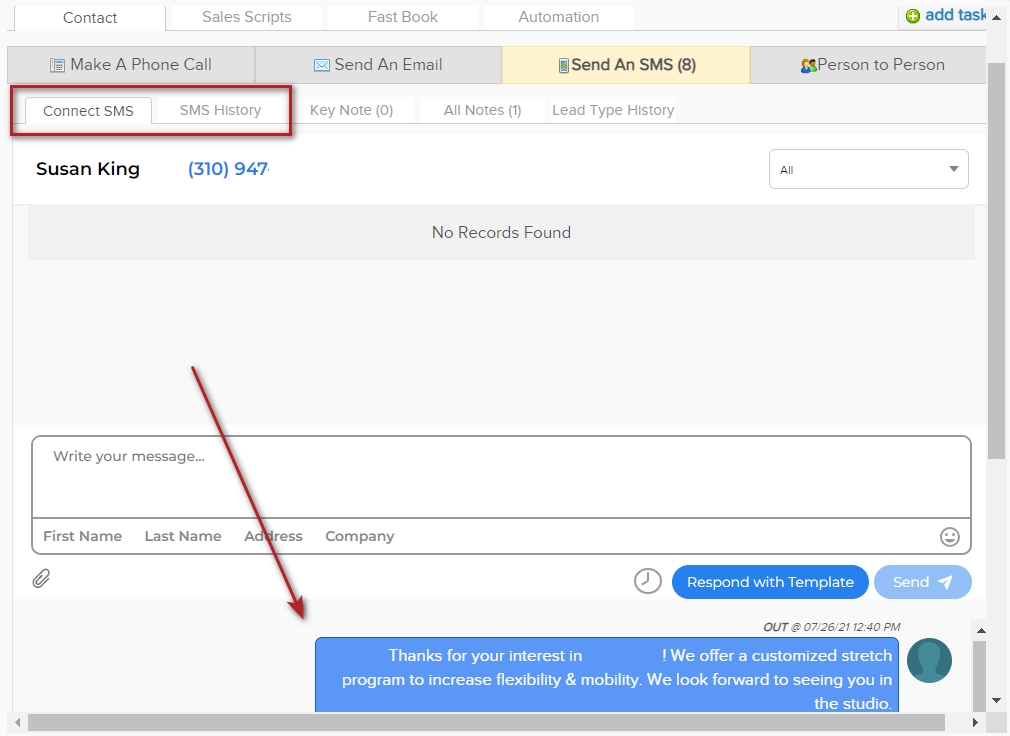Collapse the panel using the upward arrow near add task
The height and width of the screenshot is (736, 1010).
[998, 15]
